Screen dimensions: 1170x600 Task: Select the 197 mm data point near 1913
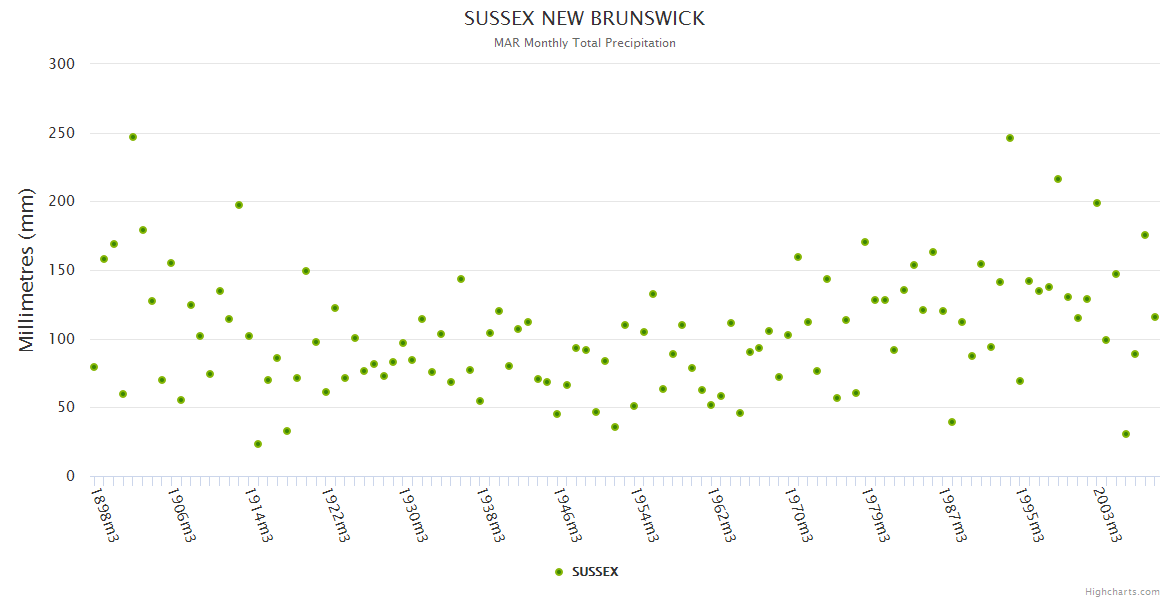pyautogui.click(x=239, y=205)
